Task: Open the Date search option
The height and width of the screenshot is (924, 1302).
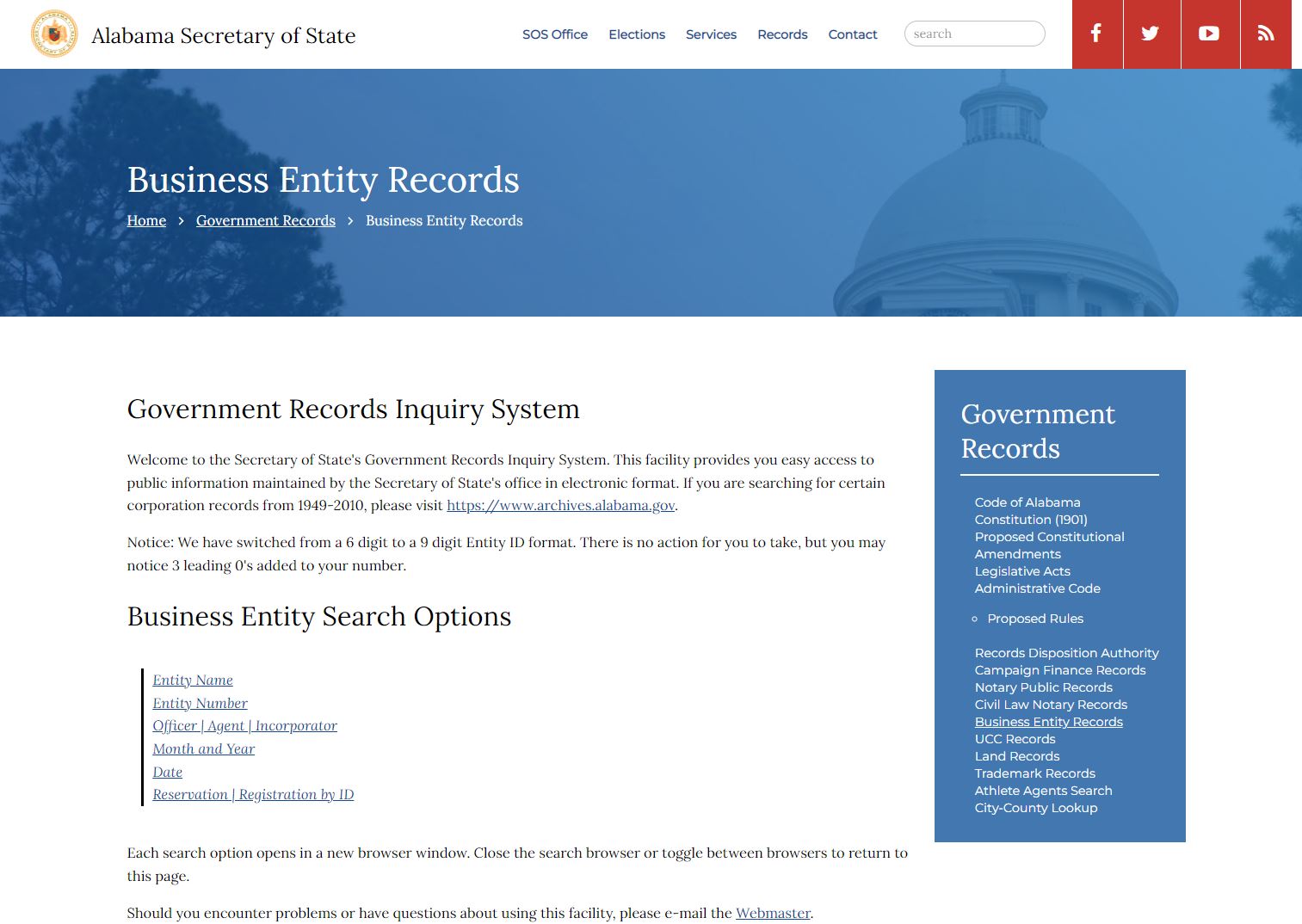Action: [168, 772]
